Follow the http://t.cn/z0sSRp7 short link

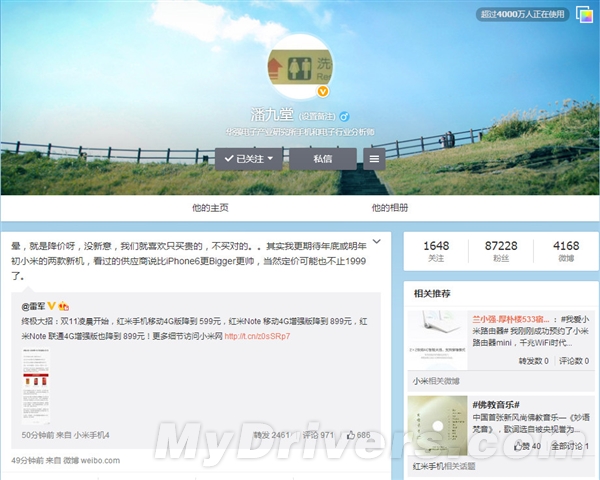[x=257, y=336]
